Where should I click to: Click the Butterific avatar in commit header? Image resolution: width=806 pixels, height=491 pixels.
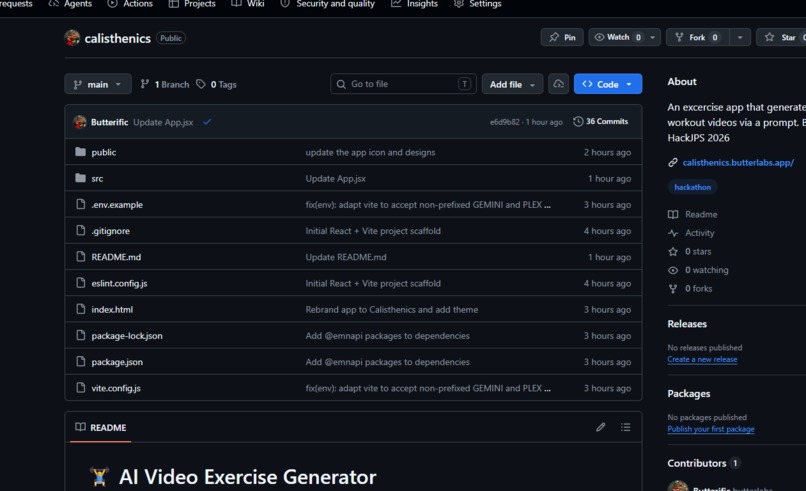tap(80, 122)
